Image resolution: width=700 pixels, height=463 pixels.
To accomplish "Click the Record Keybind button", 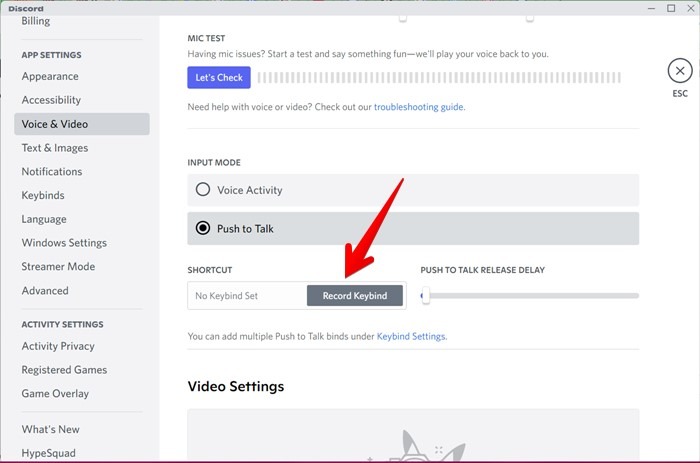I will coord(354,296).
